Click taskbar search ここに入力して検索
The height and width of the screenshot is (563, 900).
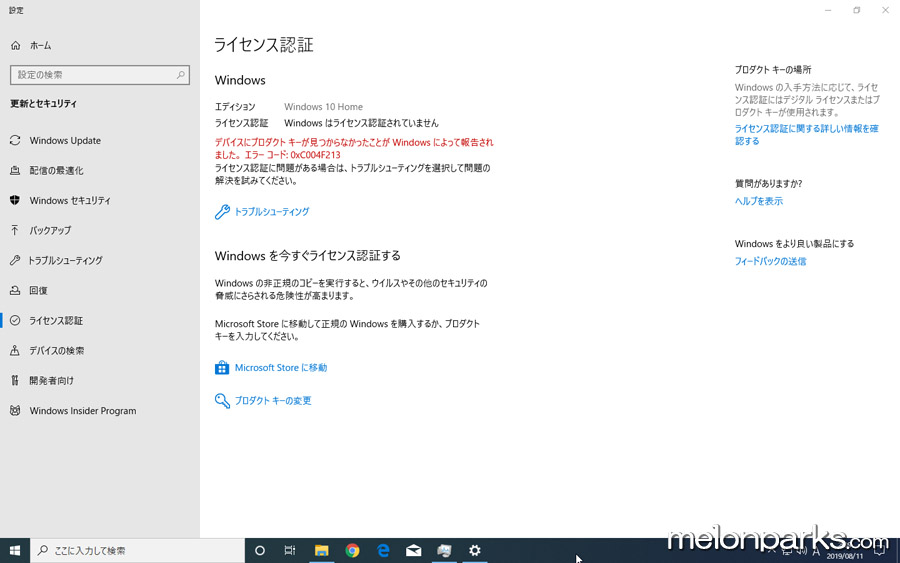click(137, 551)
